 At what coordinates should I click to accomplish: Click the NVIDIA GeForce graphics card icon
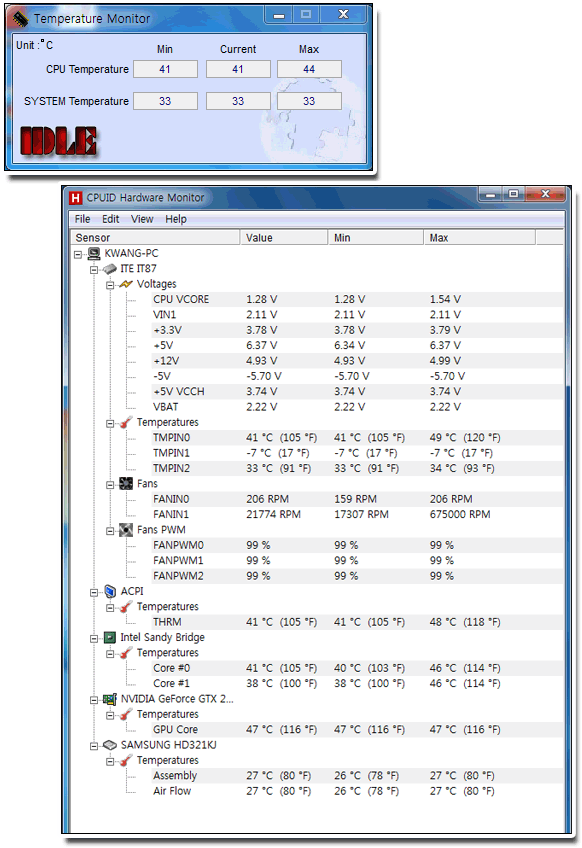[x=110, y=699]
